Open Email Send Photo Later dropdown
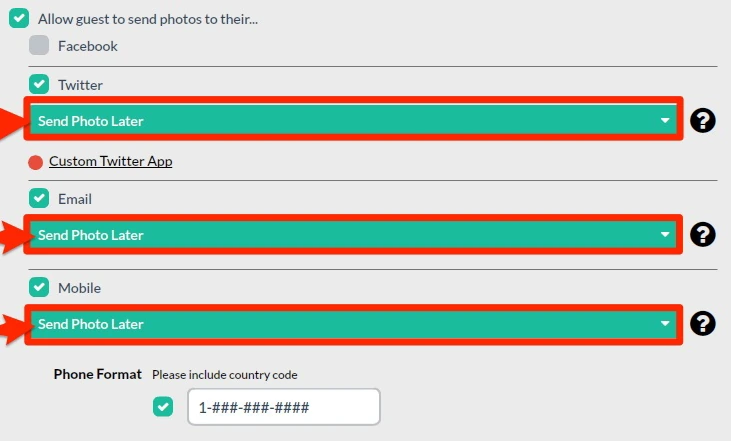This screenshot has width=731, height=441. (353, 234)
